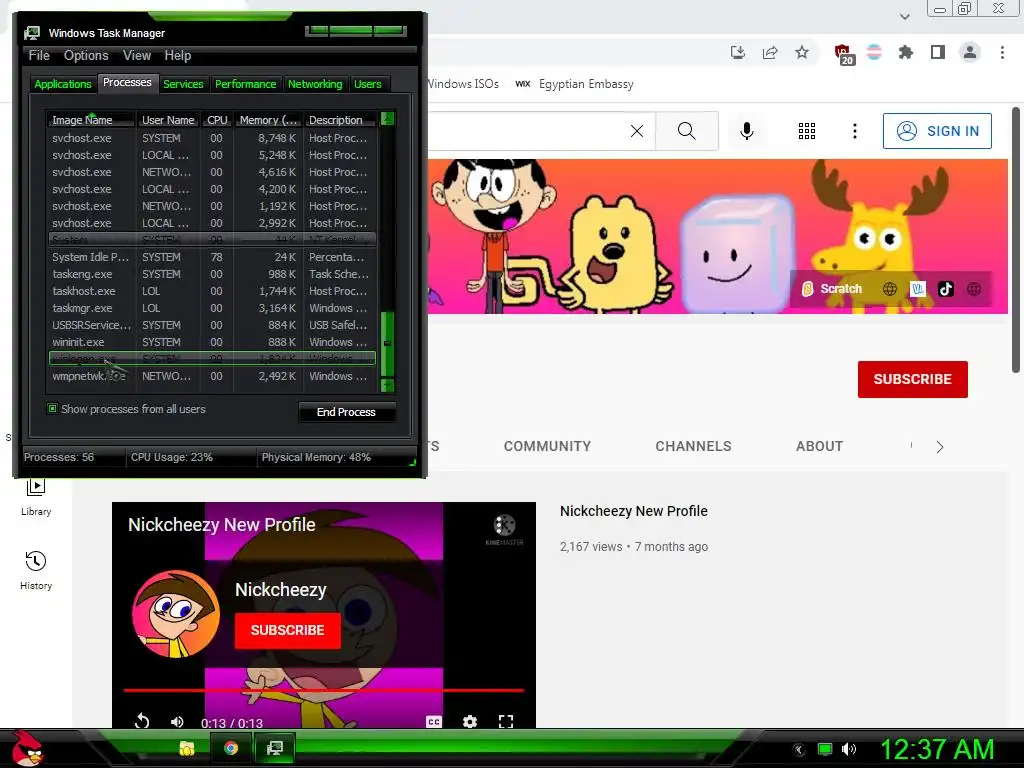Click the striped flag extension icon
This screenshot has width=1024, height=768.
click(874, 52)
